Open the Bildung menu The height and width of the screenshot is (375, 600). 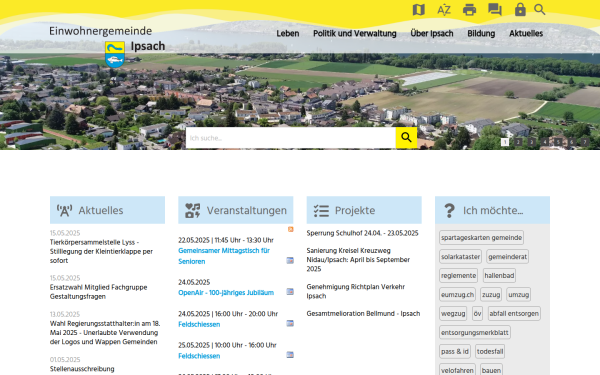click(481, 34)
